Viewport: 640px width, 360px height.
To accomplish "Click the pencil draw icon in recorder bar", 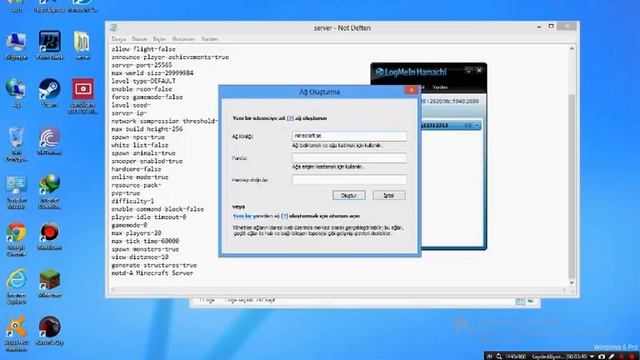I will point(611,356).
